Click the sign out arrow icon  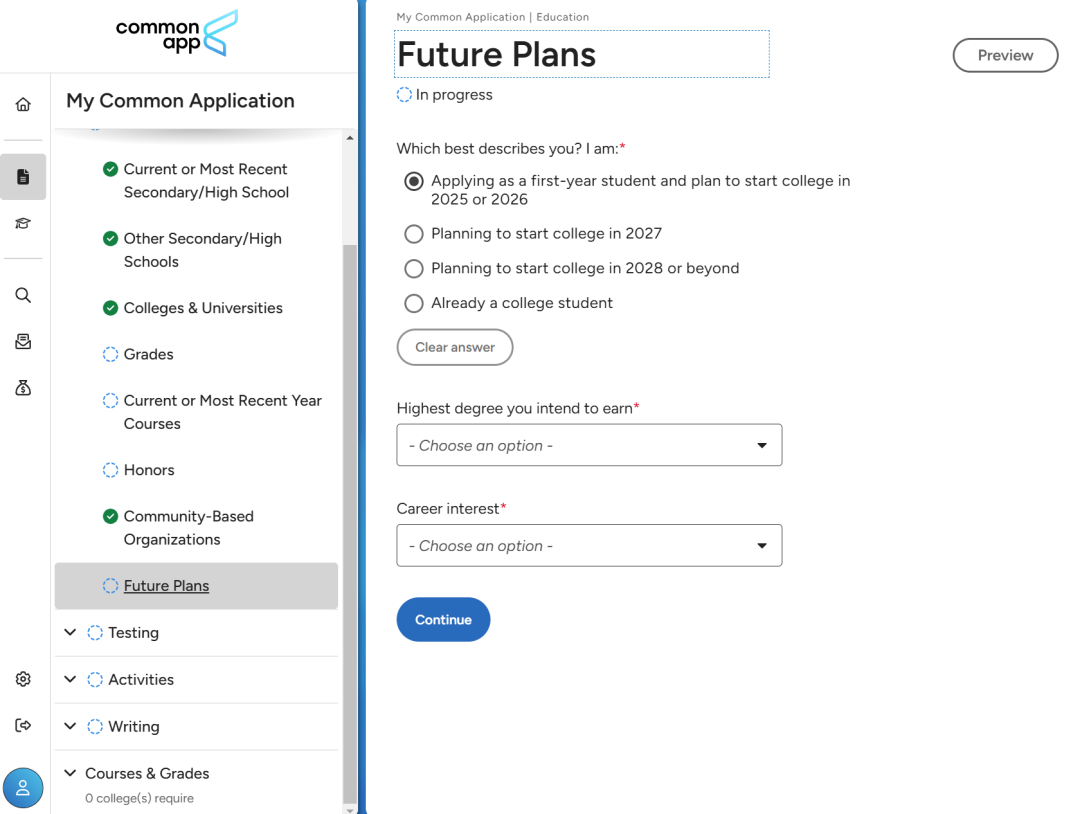click(23, 725)
